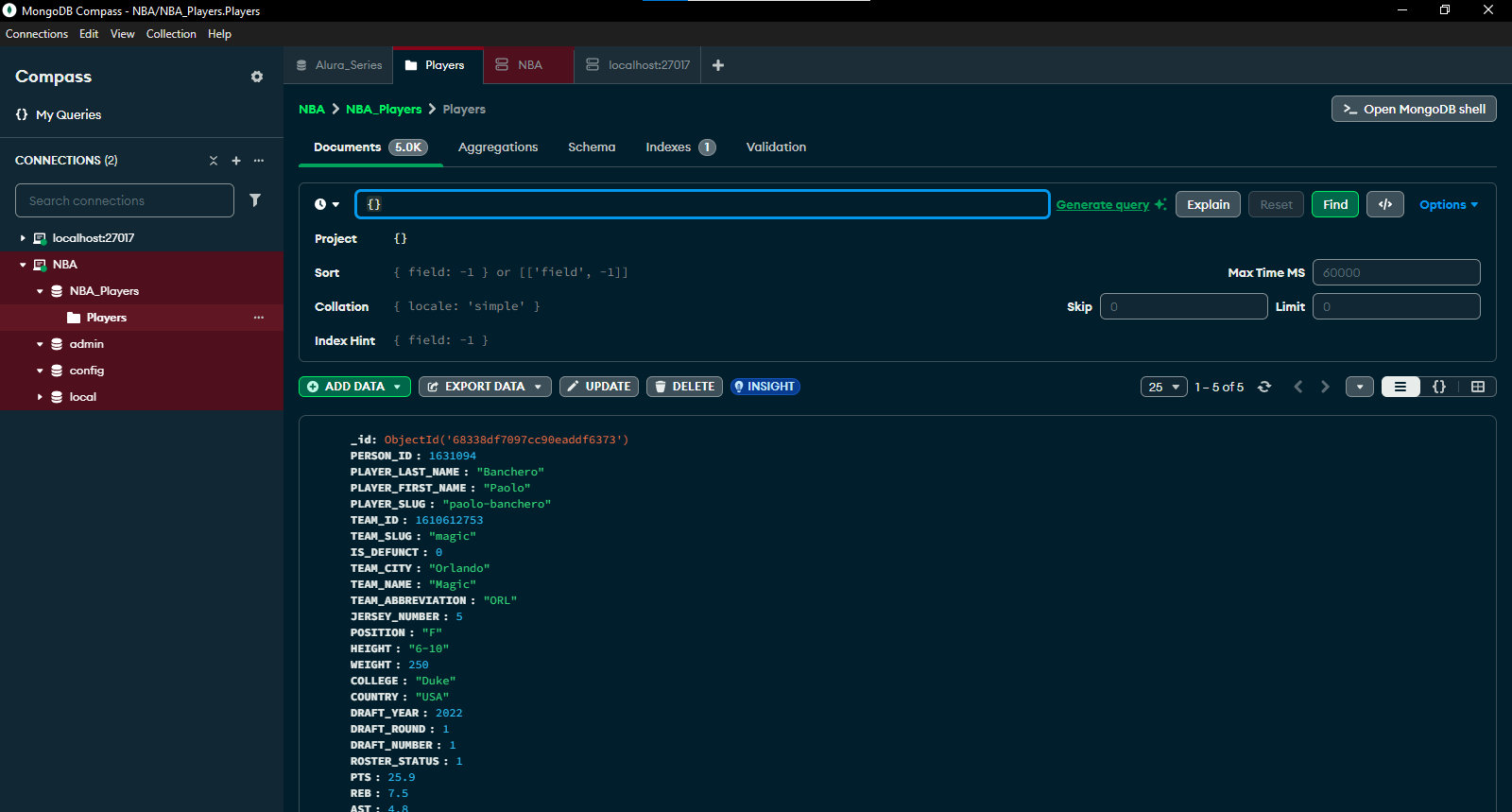Click the NBA connection icon in sidebar
Image resolution: width=1512 pixels, height=812 pixels.
point(40,265)
